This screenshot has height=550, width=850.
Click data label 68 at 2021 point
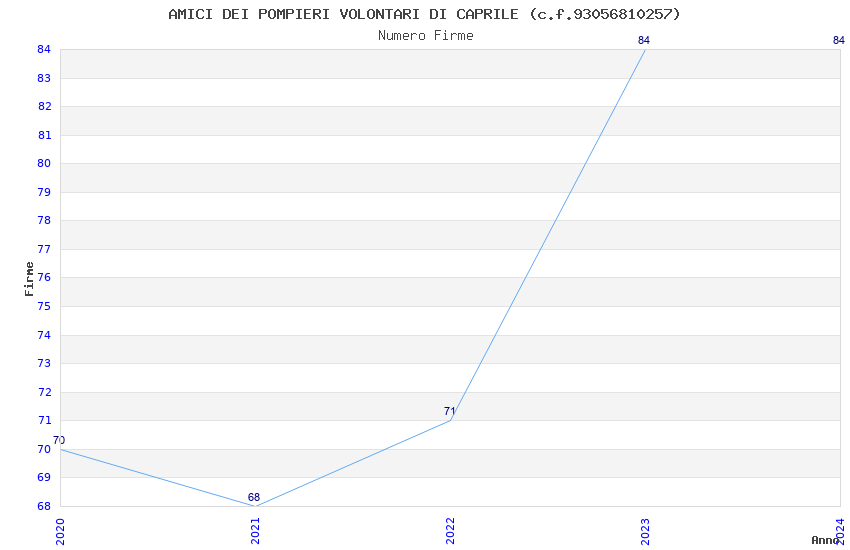click(254, 497)
